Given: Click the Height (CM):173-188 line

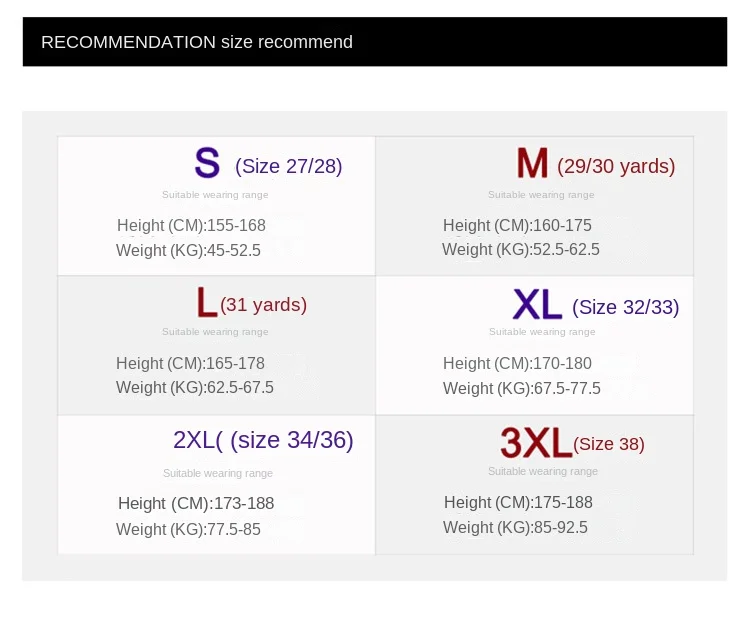Looking at the screenshot, I should [x=196, y=503].
